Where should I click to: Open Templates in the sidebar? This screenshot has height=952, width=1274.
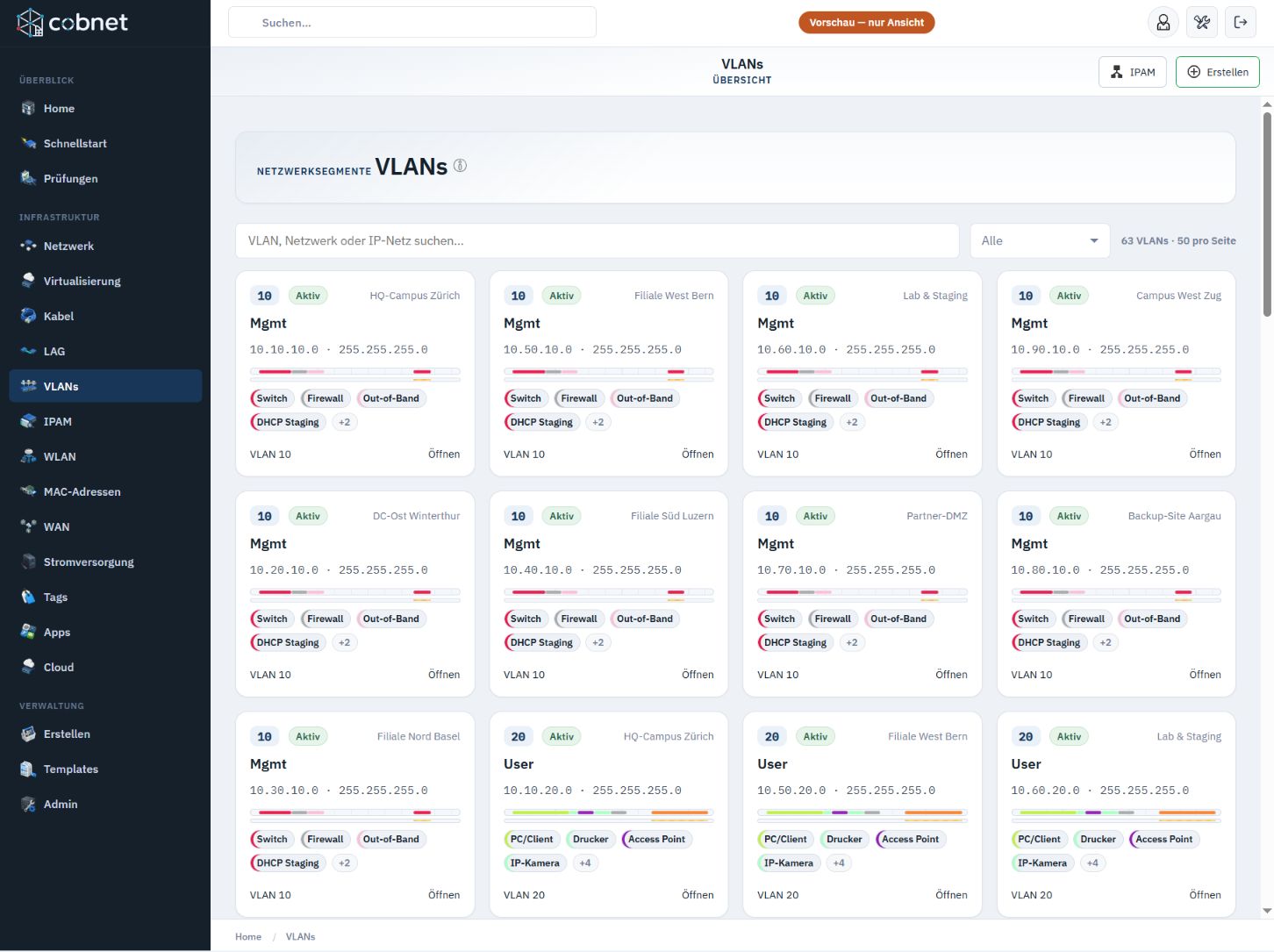point(105,769)
